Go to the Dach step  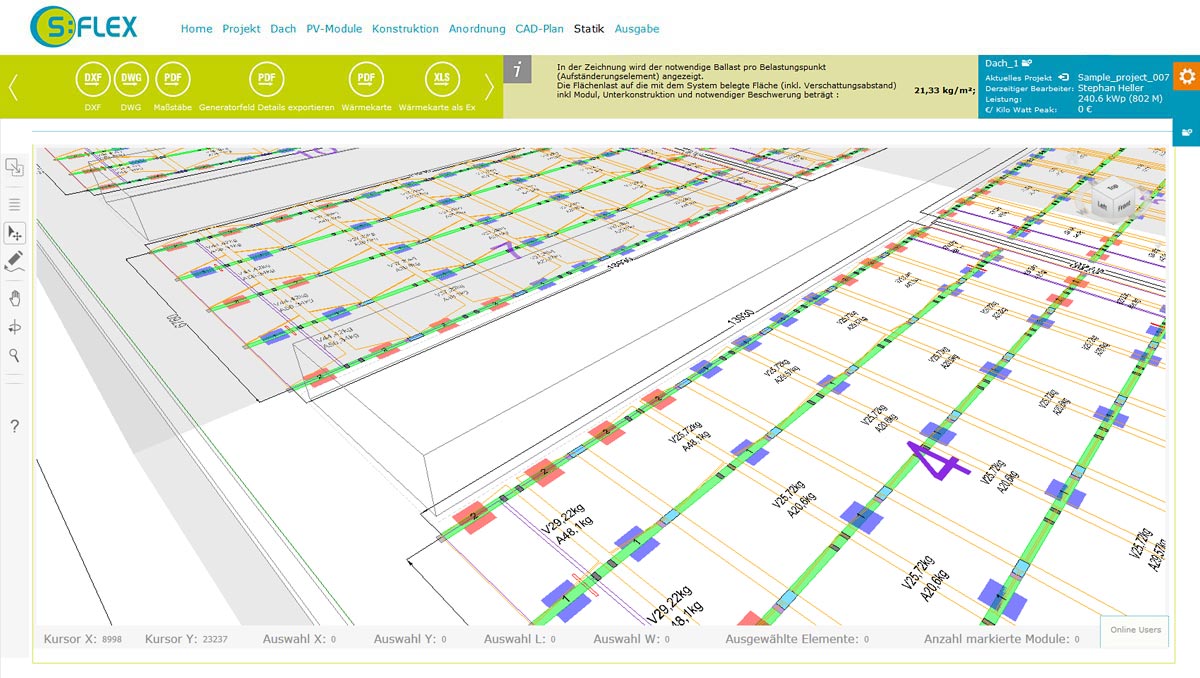(283, 29)
